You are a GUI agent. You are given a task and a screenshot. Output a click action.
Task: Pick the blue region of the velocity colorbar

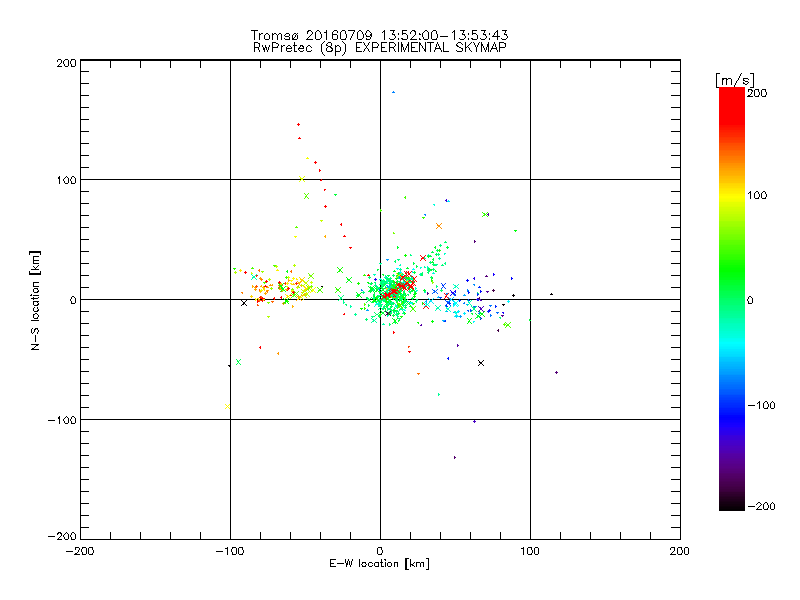click(x=731, y=400)
